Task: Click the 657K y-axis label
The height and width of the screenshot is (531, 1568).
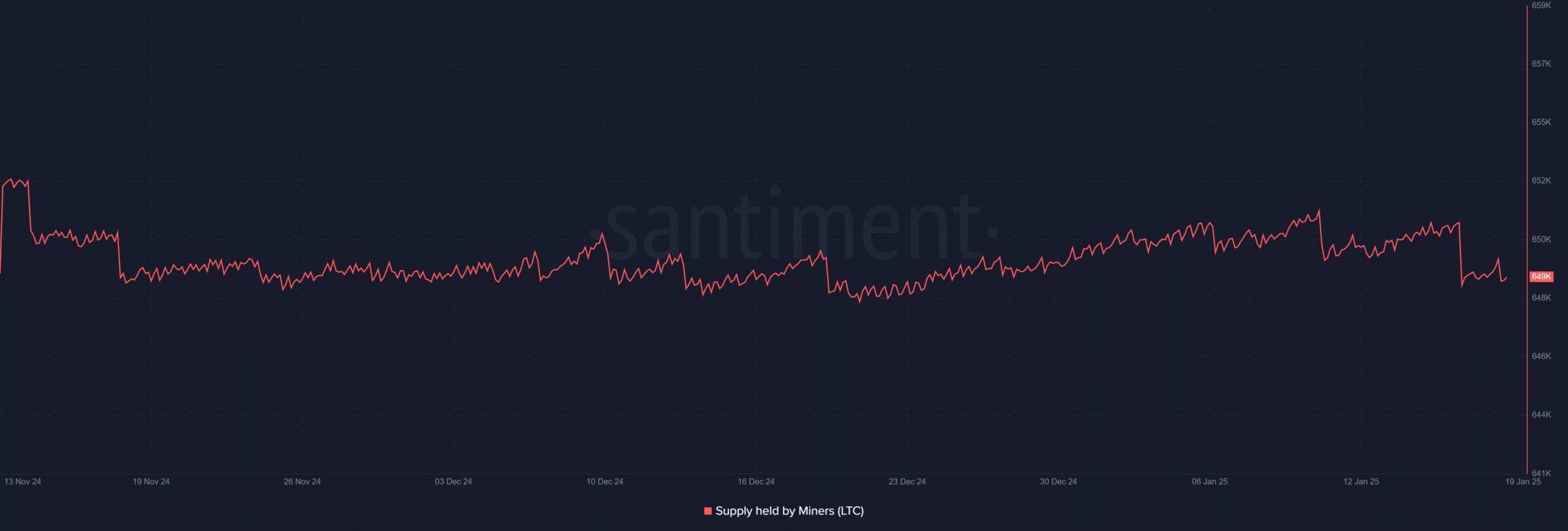Action: coord(1541,64)
